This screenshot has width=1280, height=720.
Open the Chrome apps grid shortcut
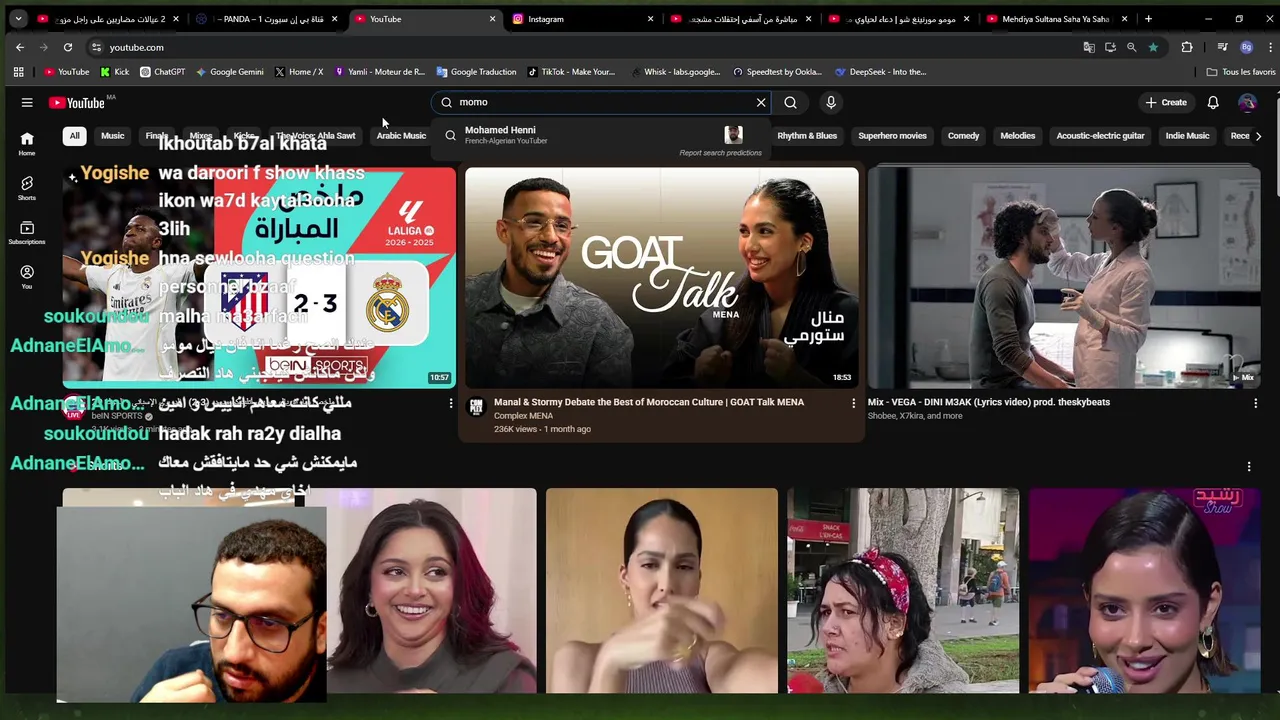point(18,72)
